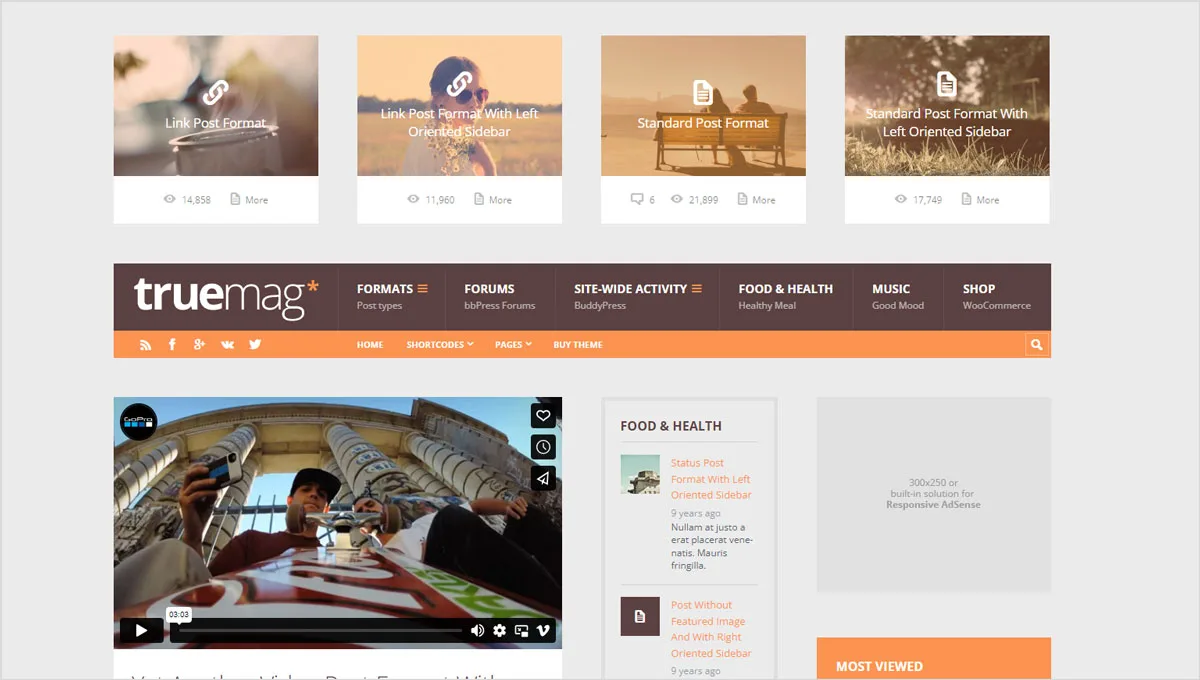The image size is (1200, 680).
Task: Click the Status Post thumbnail image
Action: click(x=640, y=474)
